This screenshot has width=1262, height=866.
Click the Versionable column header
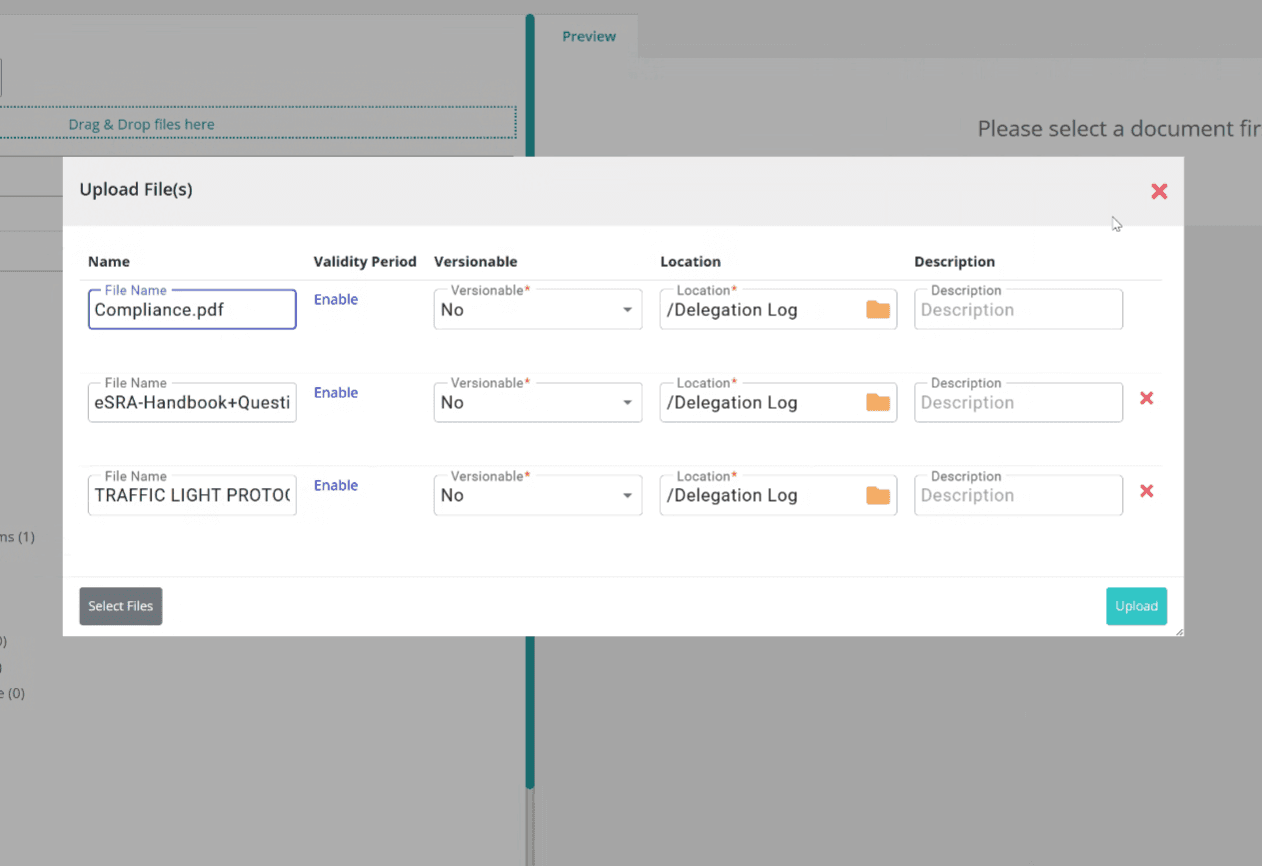click(x=476, y=261)
